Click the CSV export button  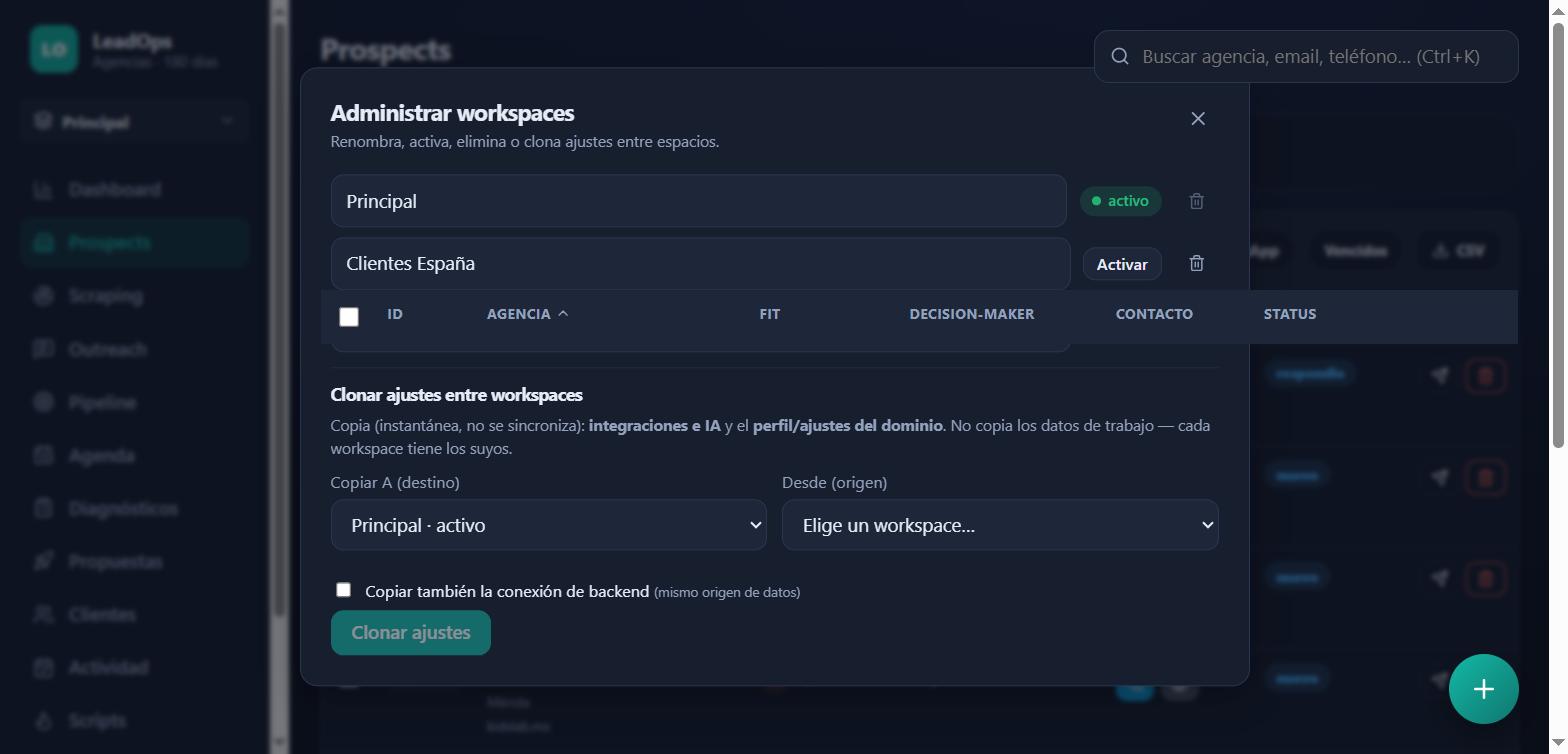1458,251
